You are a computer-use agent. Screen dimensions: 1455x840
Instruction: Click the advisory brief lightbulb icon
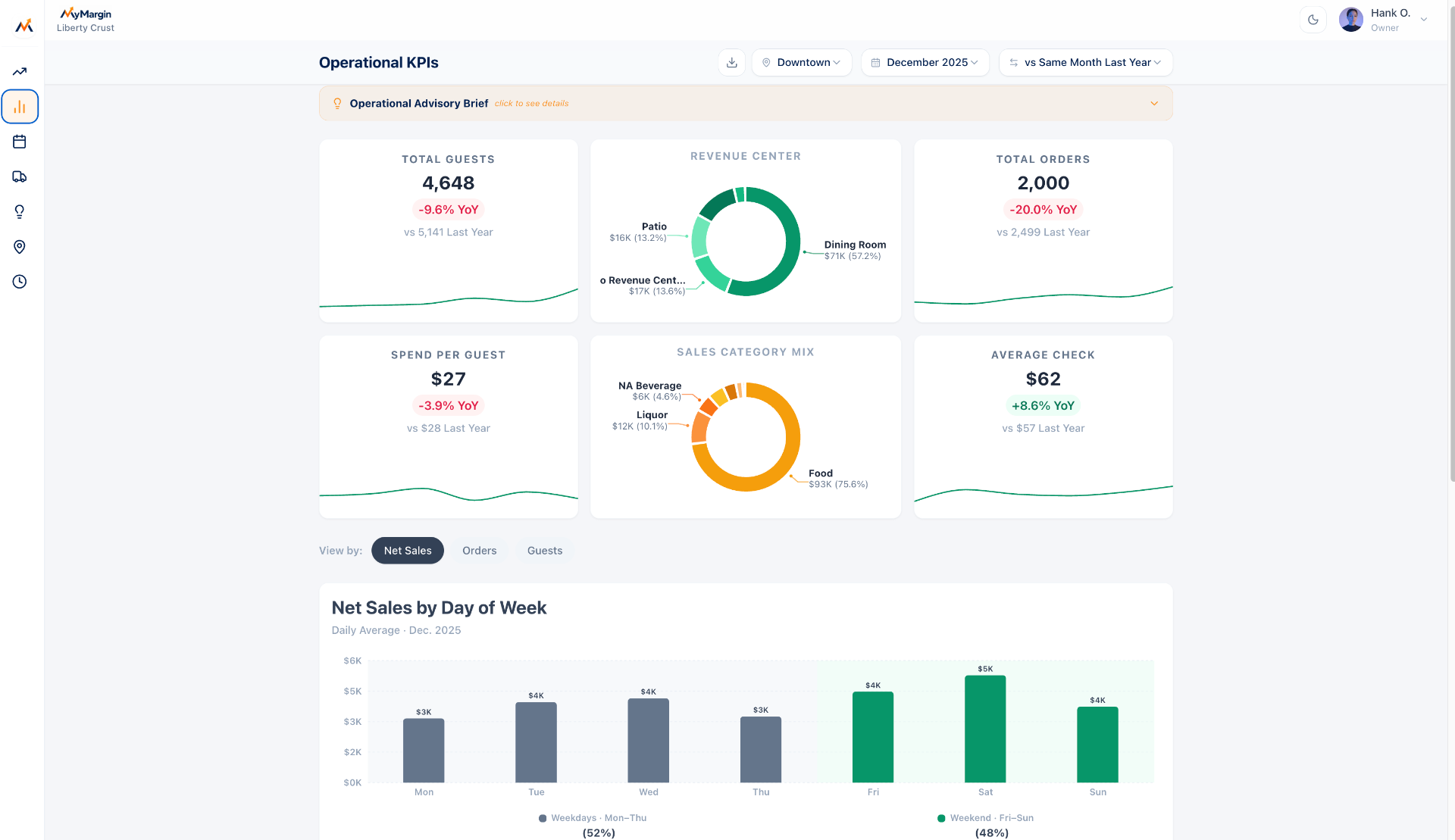338,104
